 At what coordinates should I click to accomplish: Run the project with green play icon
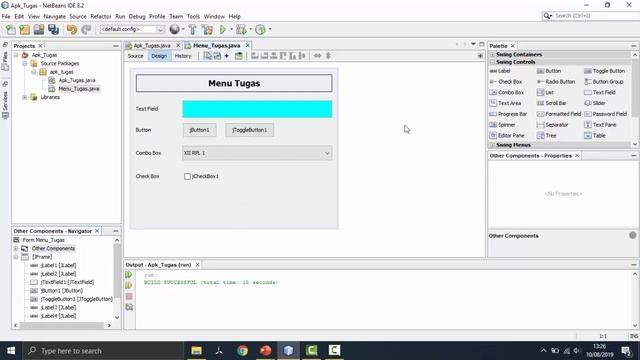[223, 29]
